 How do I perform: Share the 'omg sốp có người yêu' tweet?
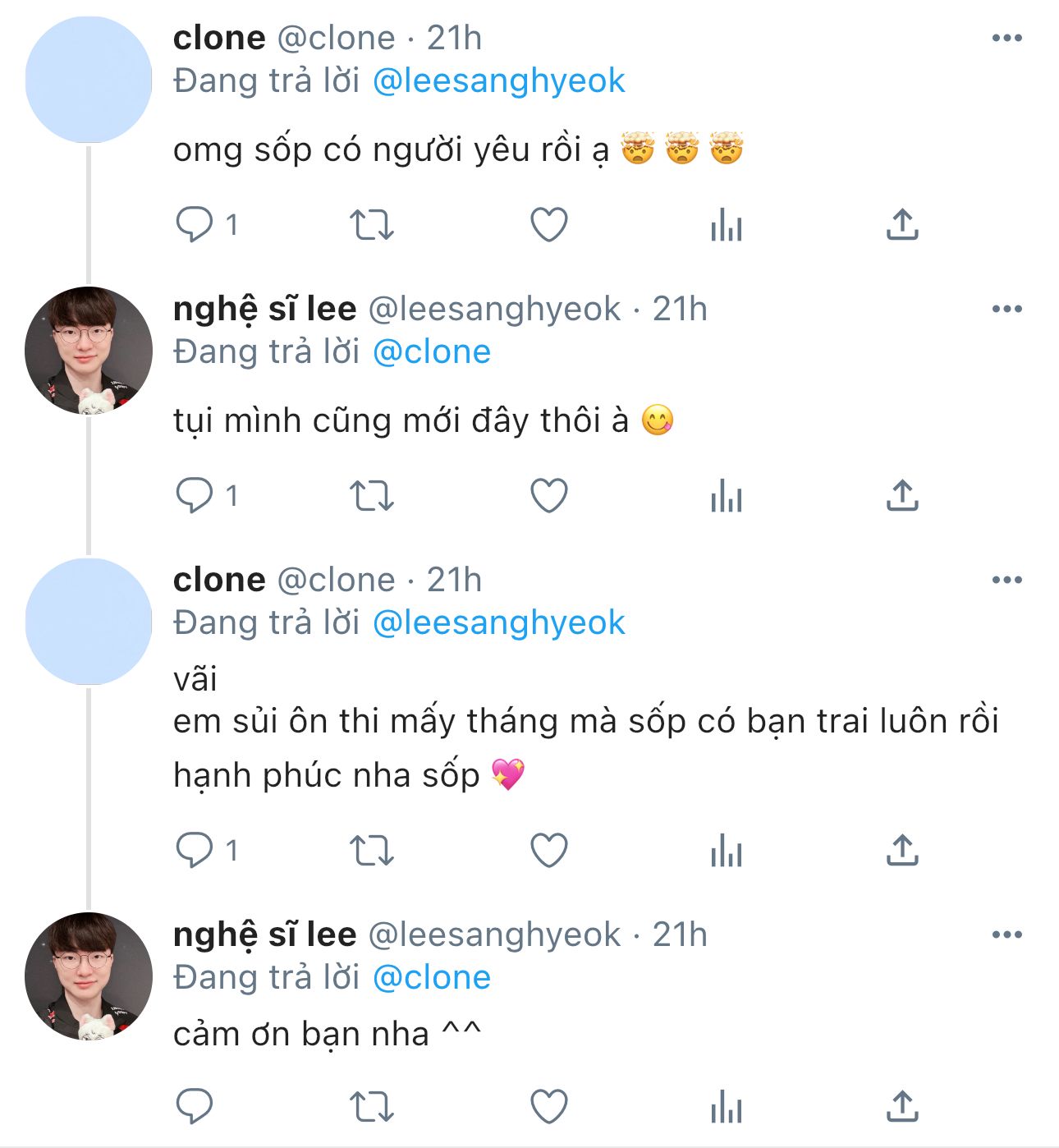coord(902,224)
